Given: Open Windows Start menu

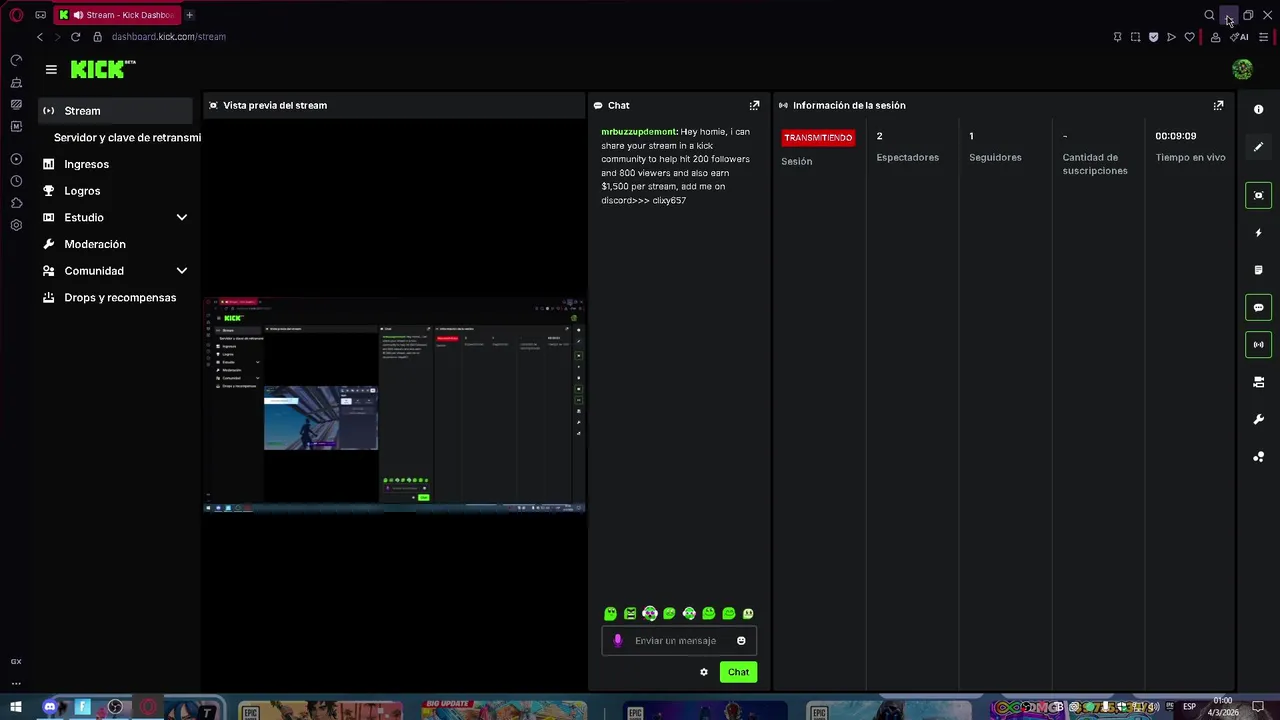Looking at the screenshot, I should (x=16, y=707).
